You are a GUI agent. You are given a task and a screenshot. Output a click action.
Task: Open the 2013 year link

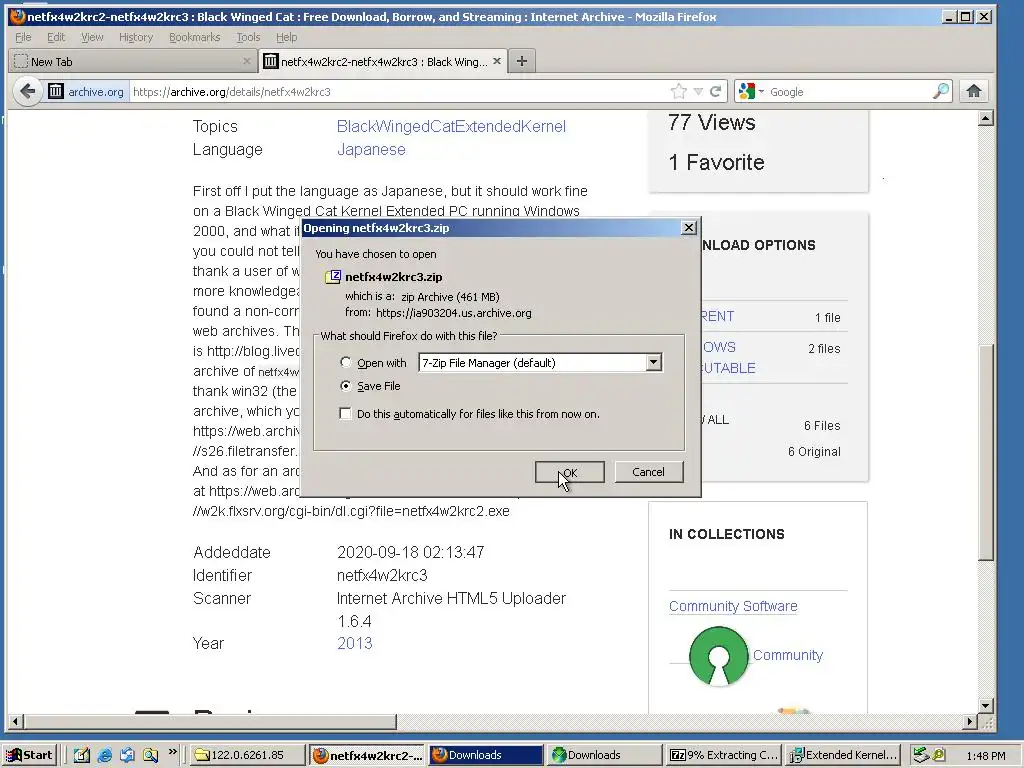coord(355,643)
